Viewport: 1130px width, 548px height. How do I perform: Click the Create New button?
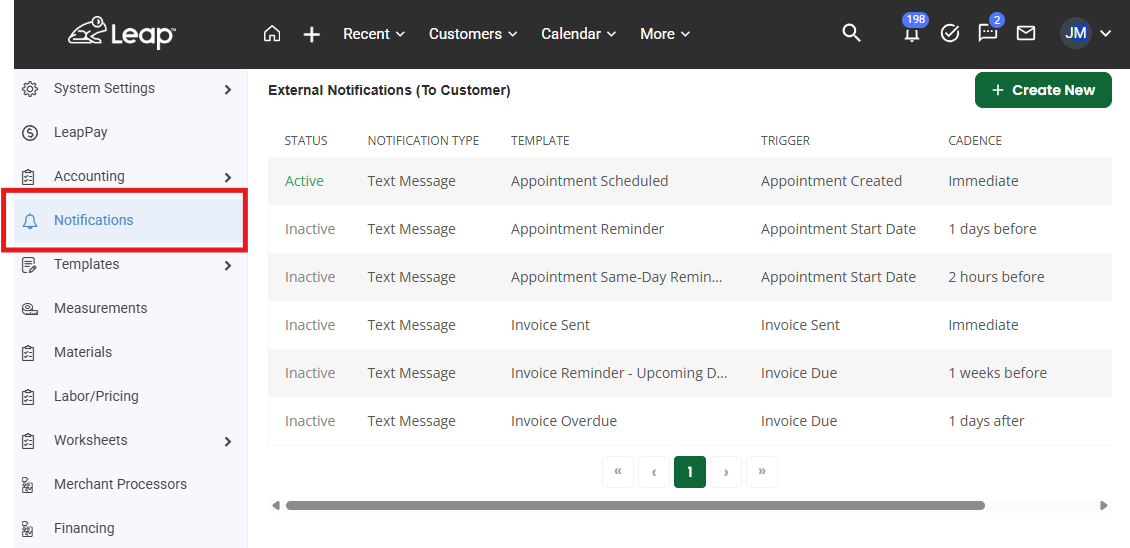1043,90
